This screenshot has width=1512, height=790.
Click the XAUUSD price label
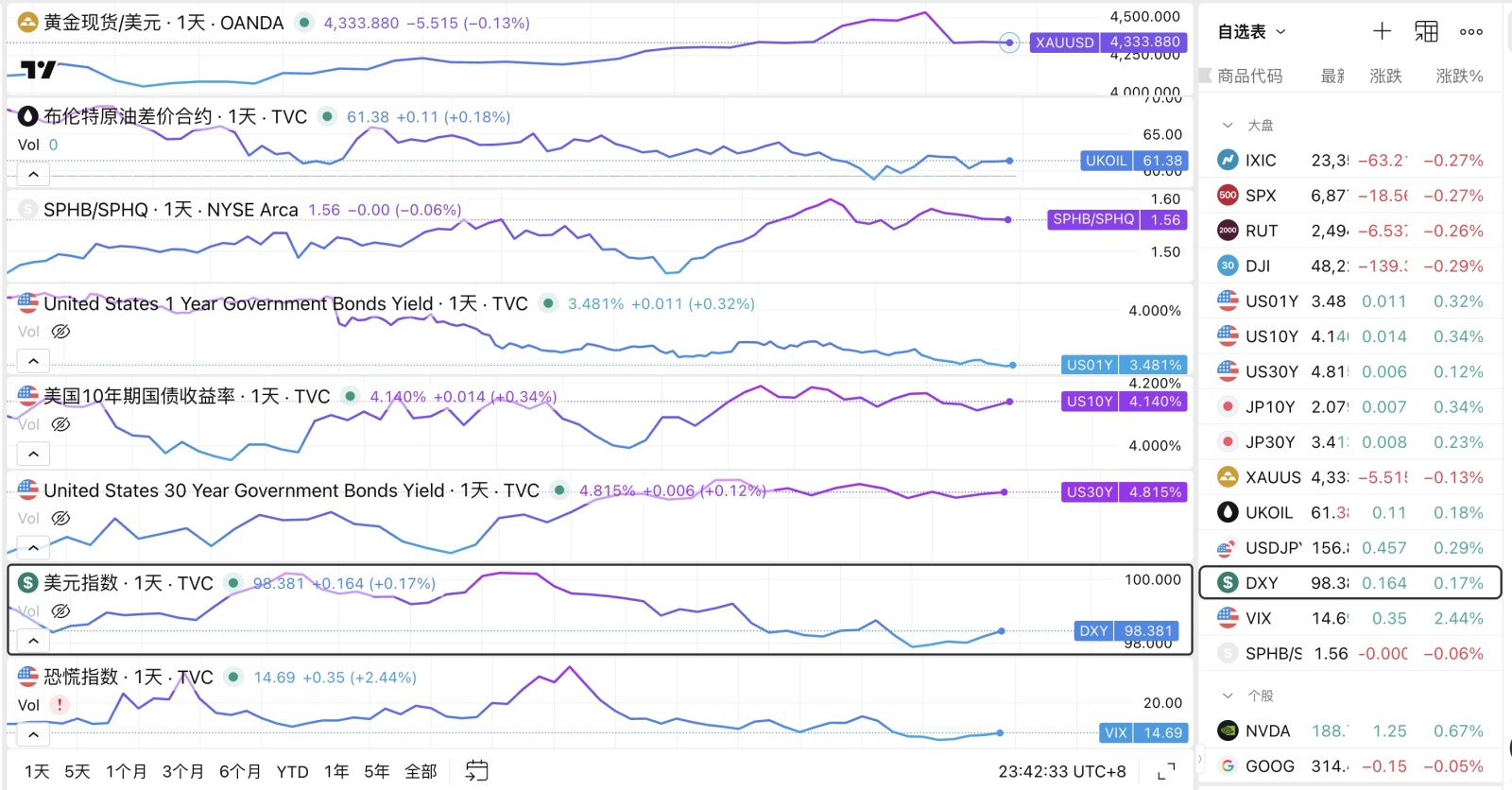point(1108,42)
